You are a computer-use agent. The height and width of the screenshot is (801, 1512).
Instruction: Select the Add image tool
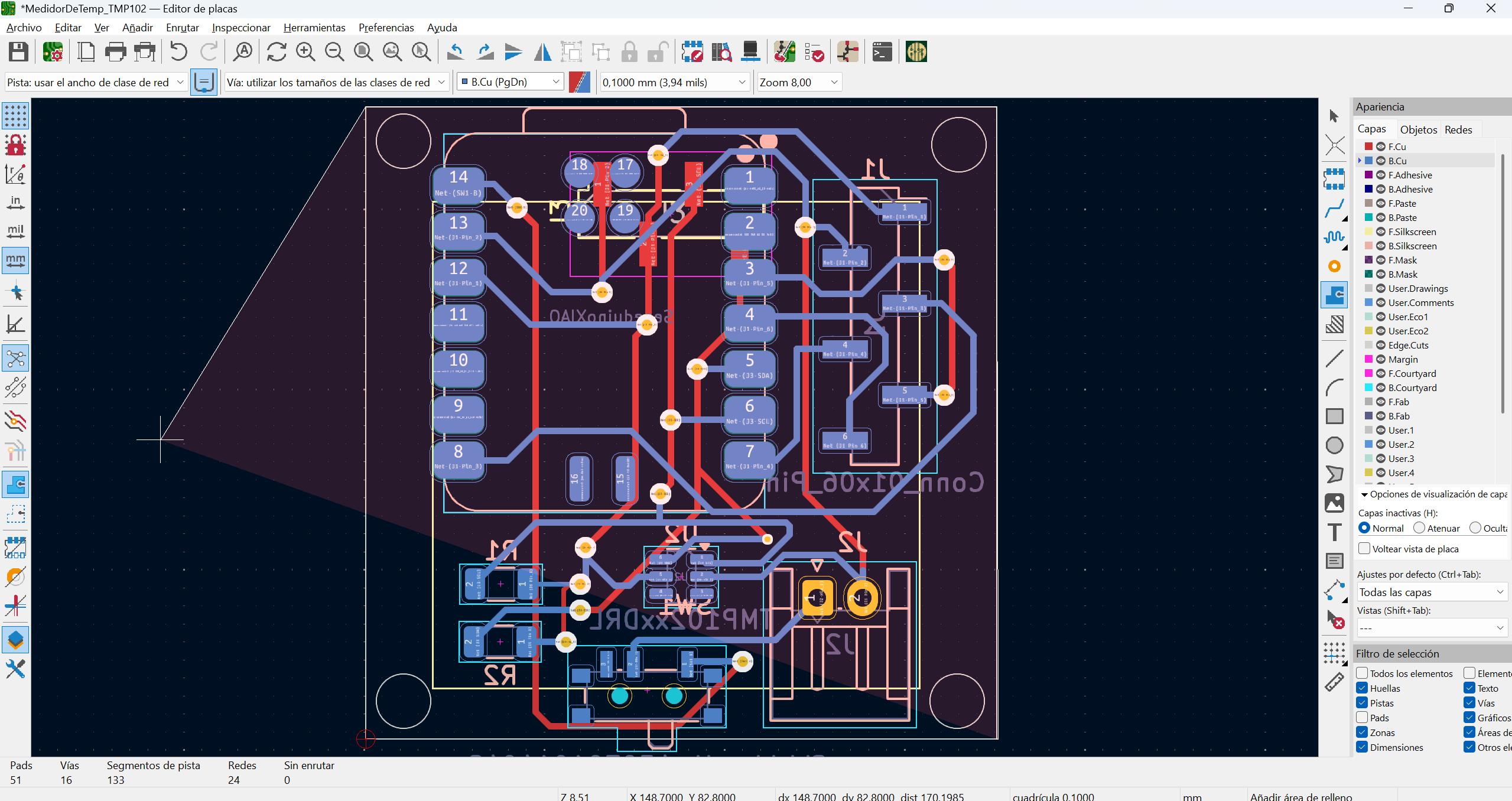(1334, 503)
